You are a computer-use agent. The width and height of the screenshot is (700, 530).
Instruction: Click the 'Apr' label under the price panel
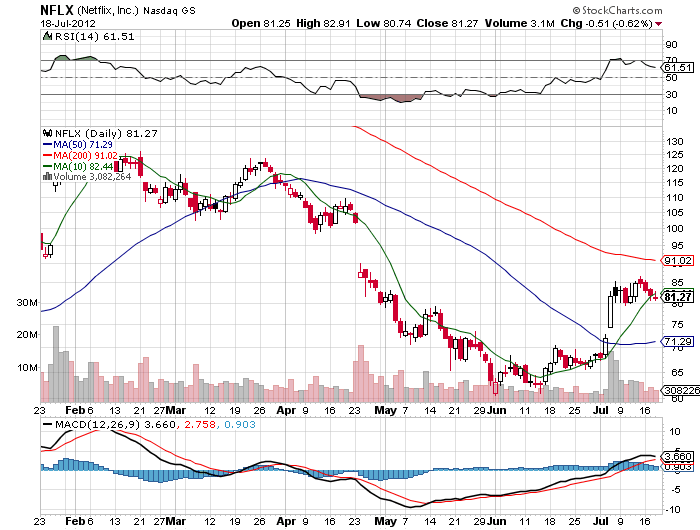286,410
